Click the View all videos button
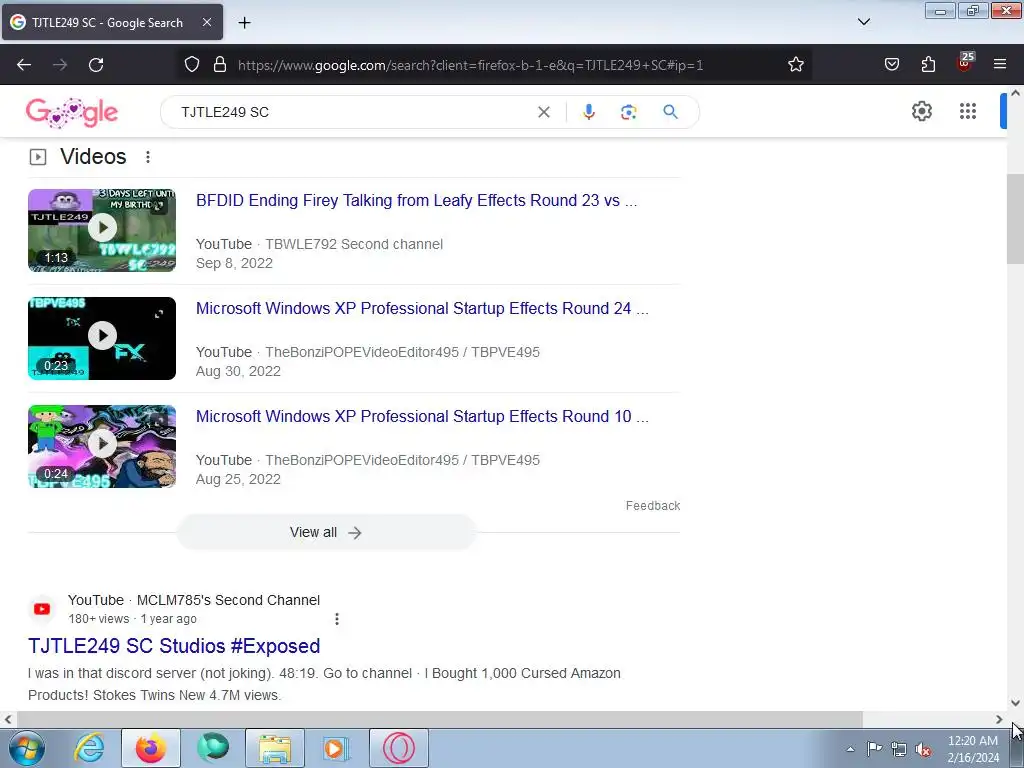The image size is (1024, 768). [326, 532]
